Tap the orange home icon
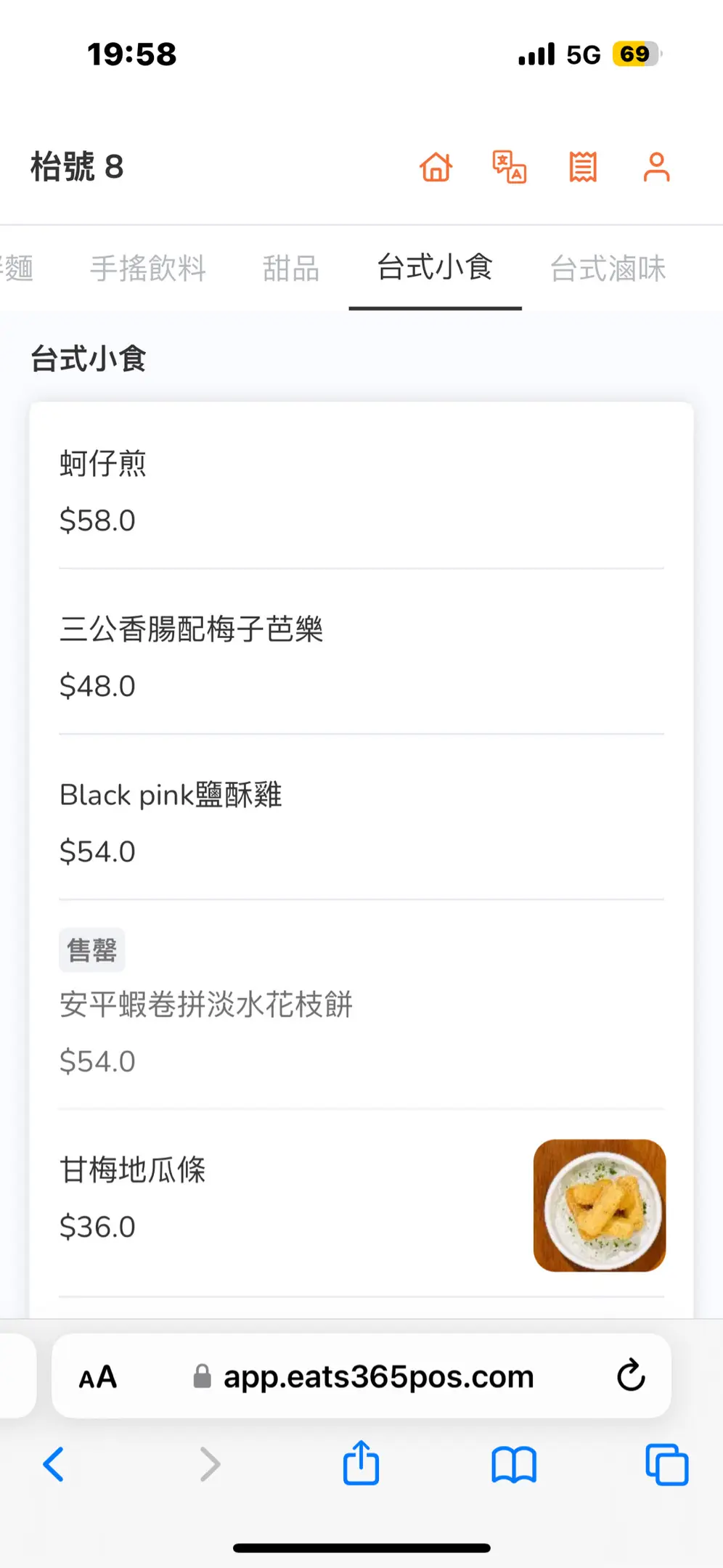 click(x=436, y=167)
